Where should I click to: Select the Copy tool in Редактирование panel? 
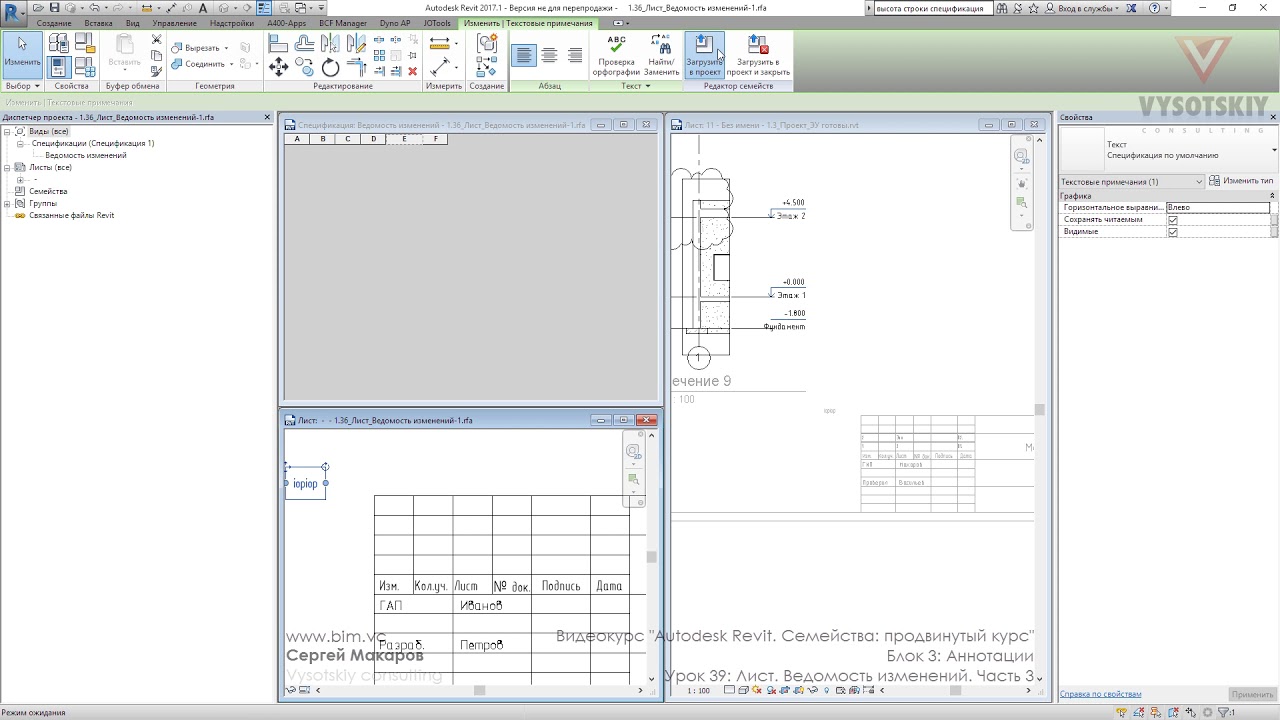[305, 67]
